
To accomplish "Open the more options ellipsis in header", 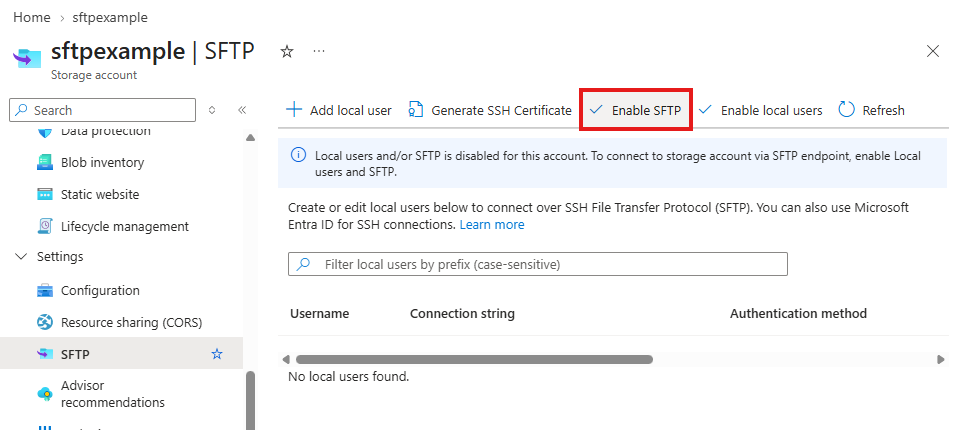I will (319, 51).
